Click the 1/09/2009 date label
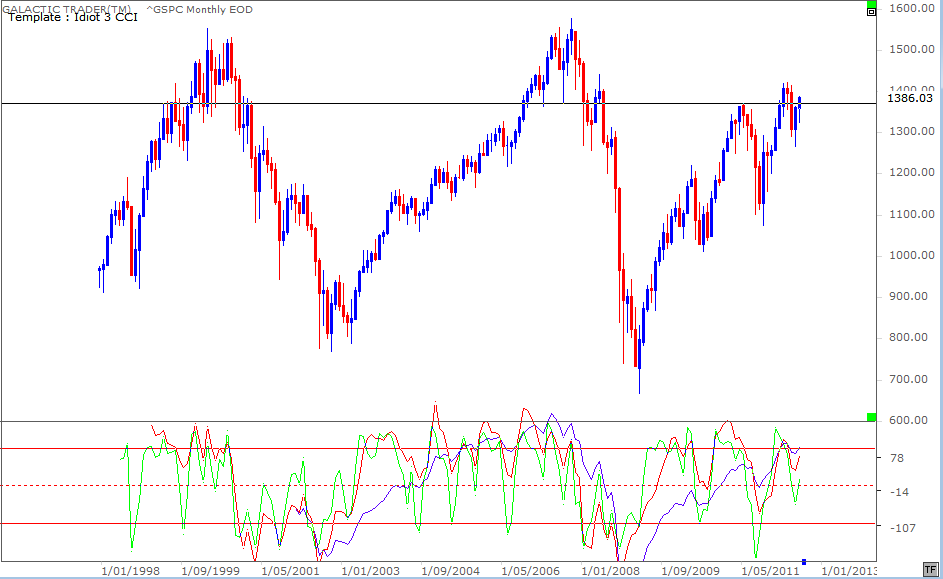943x579 pixels. coord(690,571)
